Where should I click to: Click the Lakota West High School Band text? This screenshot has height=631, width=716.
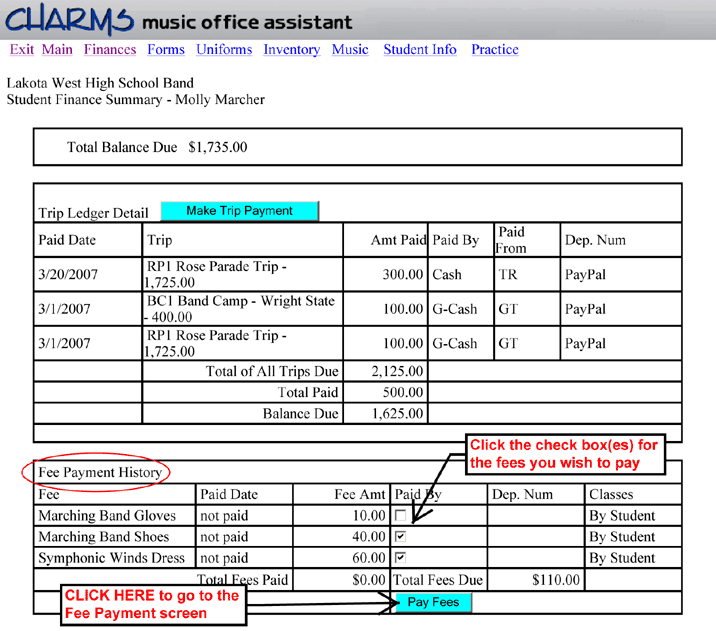click(x=100, y=83)
